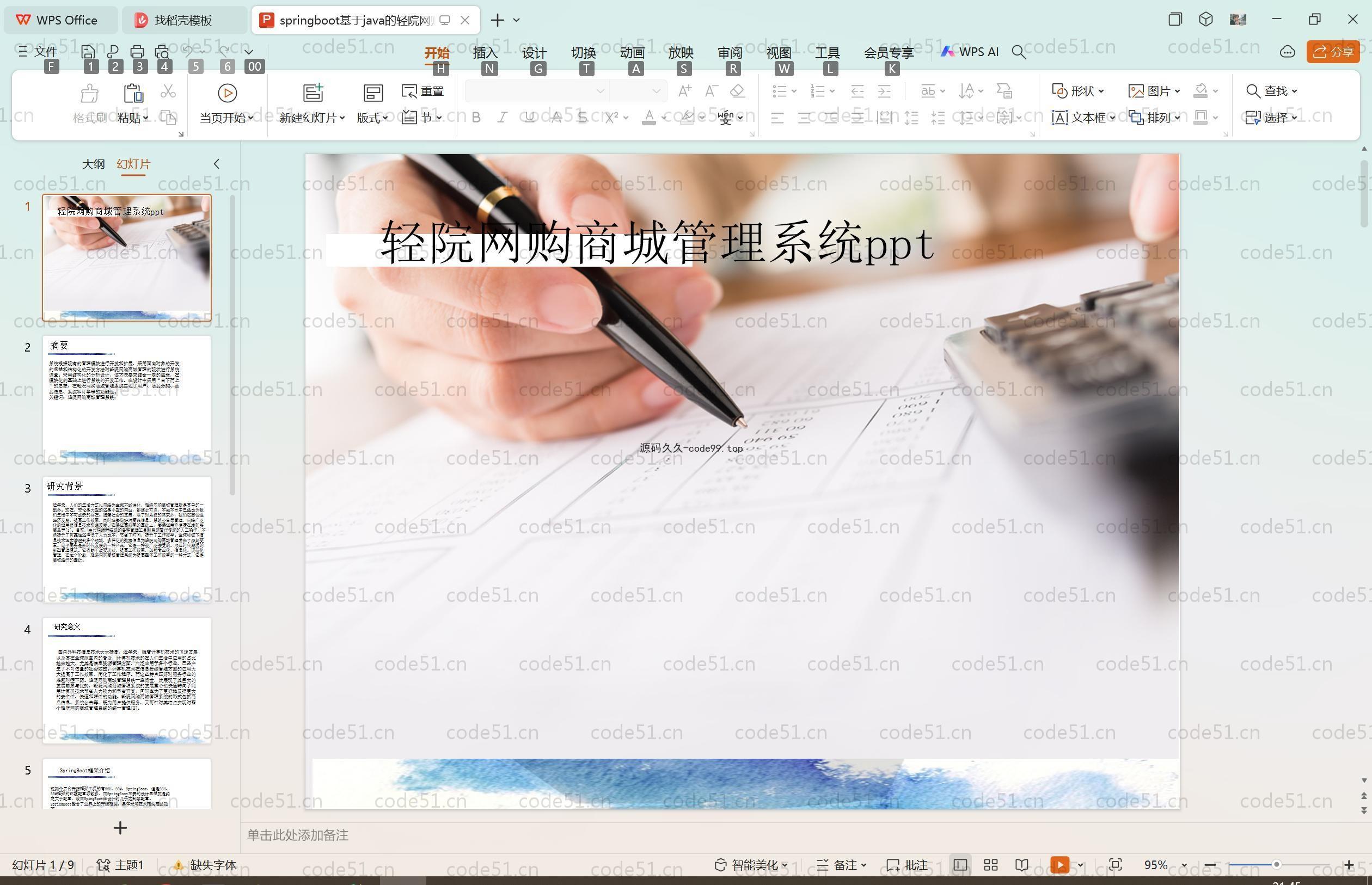
Task: Open Print Preview icon
Action: point(162,52)
